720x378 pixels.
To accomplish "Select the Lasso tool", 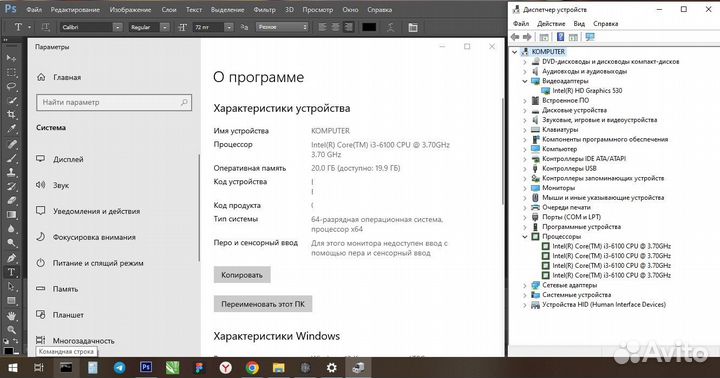I will coord(11,87).
